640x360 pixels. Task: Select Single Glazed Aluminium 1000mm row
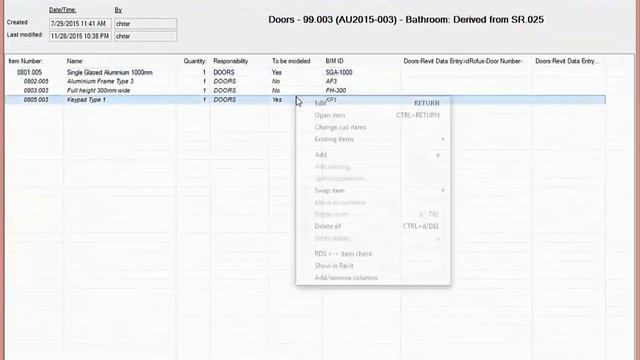(x=110, y=73)
